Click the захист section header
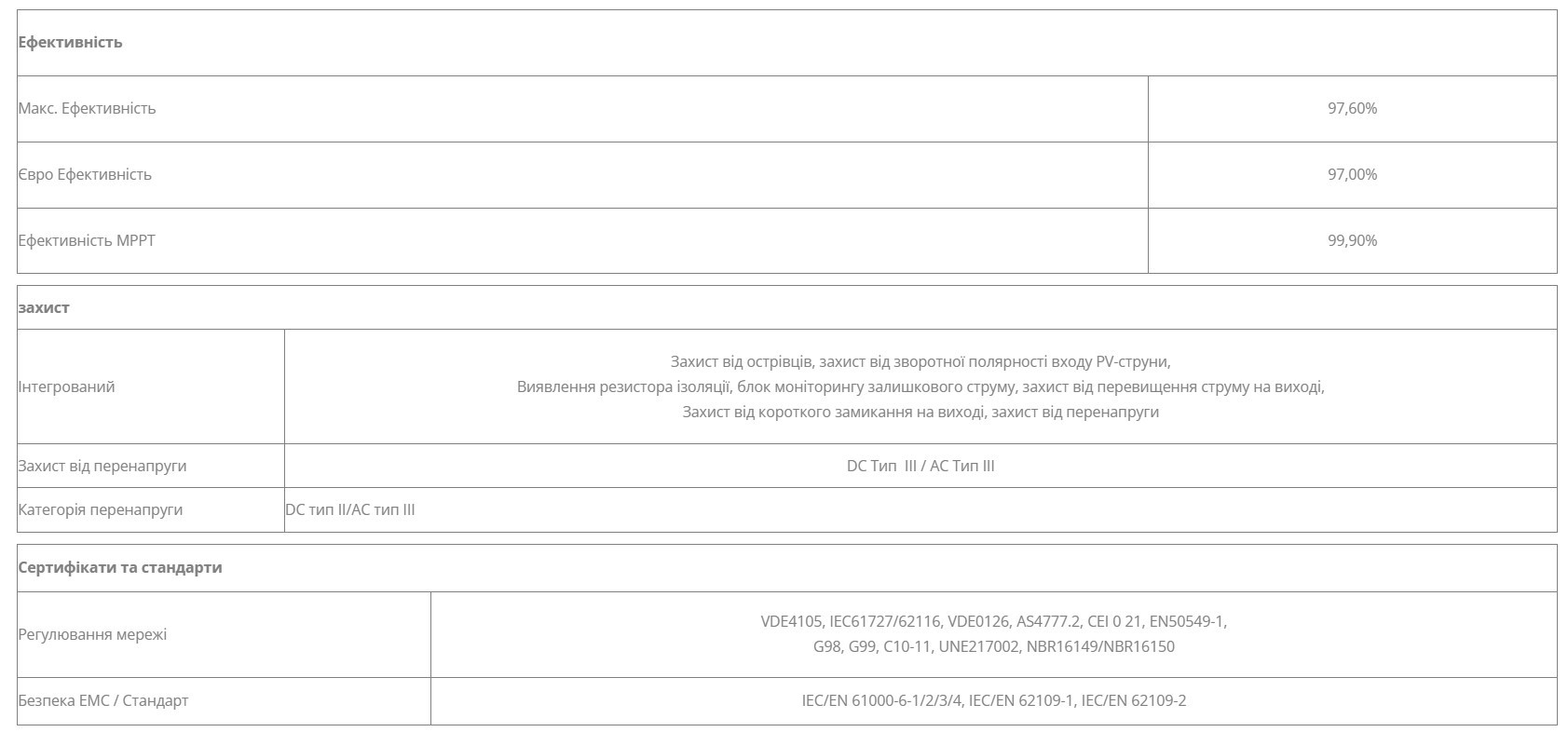The height and width of the screenshot is (732, 1568). point(44,307)
